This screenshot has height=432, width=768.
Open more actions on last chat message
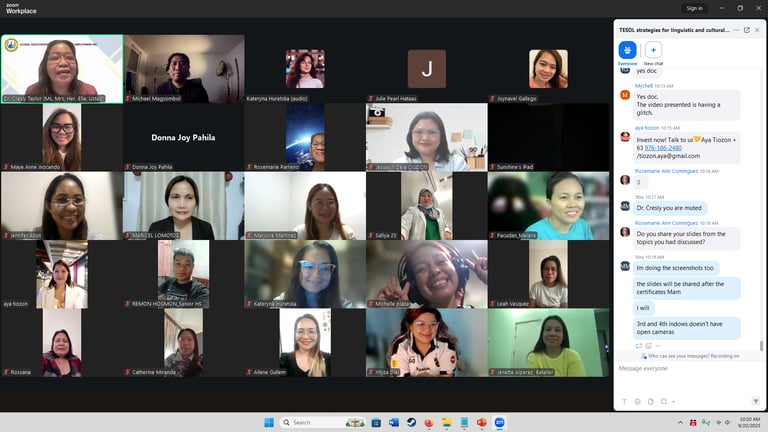pos(658,346)
